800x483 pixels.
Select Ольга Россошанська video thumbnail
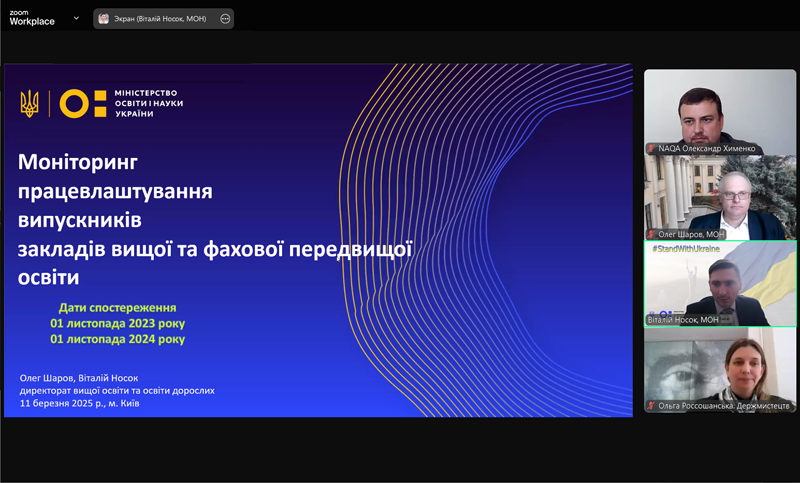tap(719, 370)
